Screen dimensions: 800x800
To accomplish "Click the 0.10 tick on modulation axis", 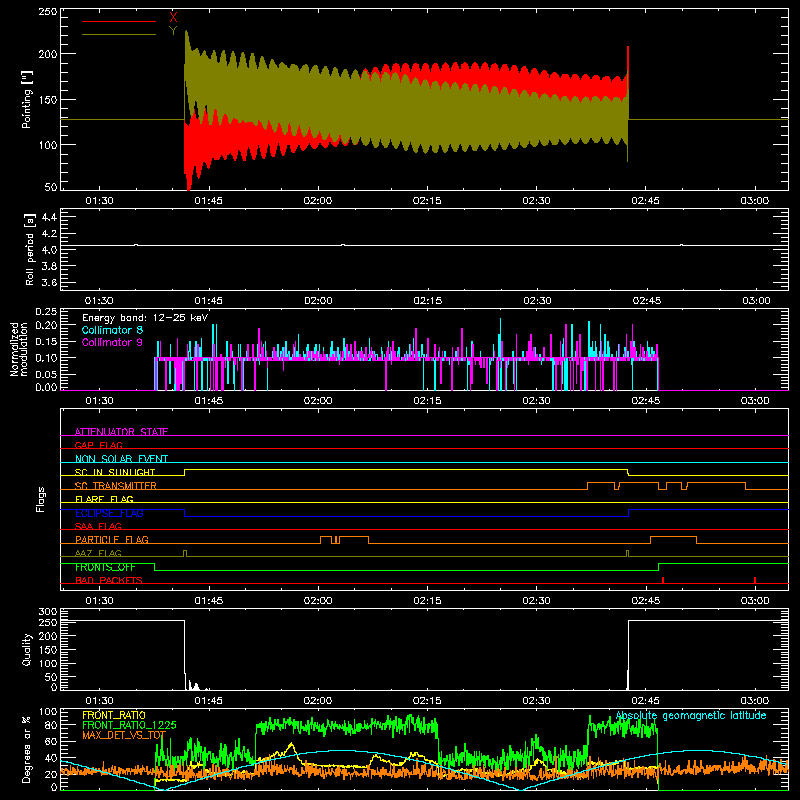I will tap(46, 358).
